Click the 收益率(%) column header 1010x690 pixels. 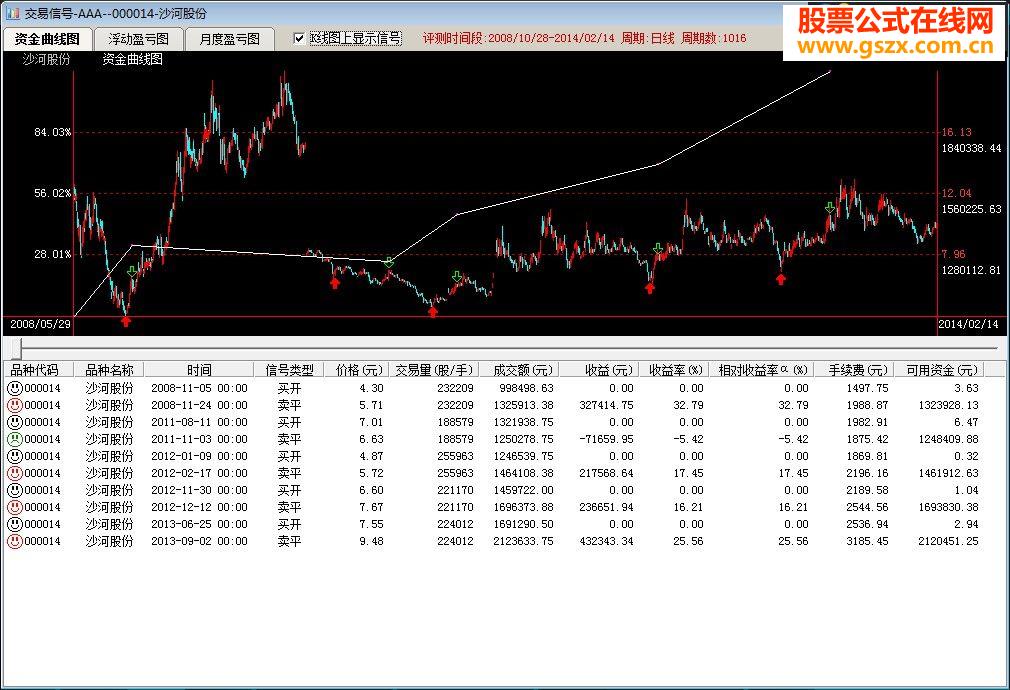pos(674,370)
